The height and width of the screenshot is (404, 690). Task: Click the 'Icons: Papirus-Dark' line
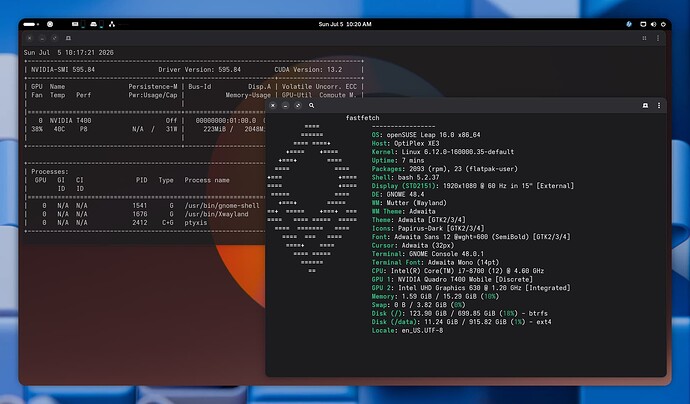(428, 228)
